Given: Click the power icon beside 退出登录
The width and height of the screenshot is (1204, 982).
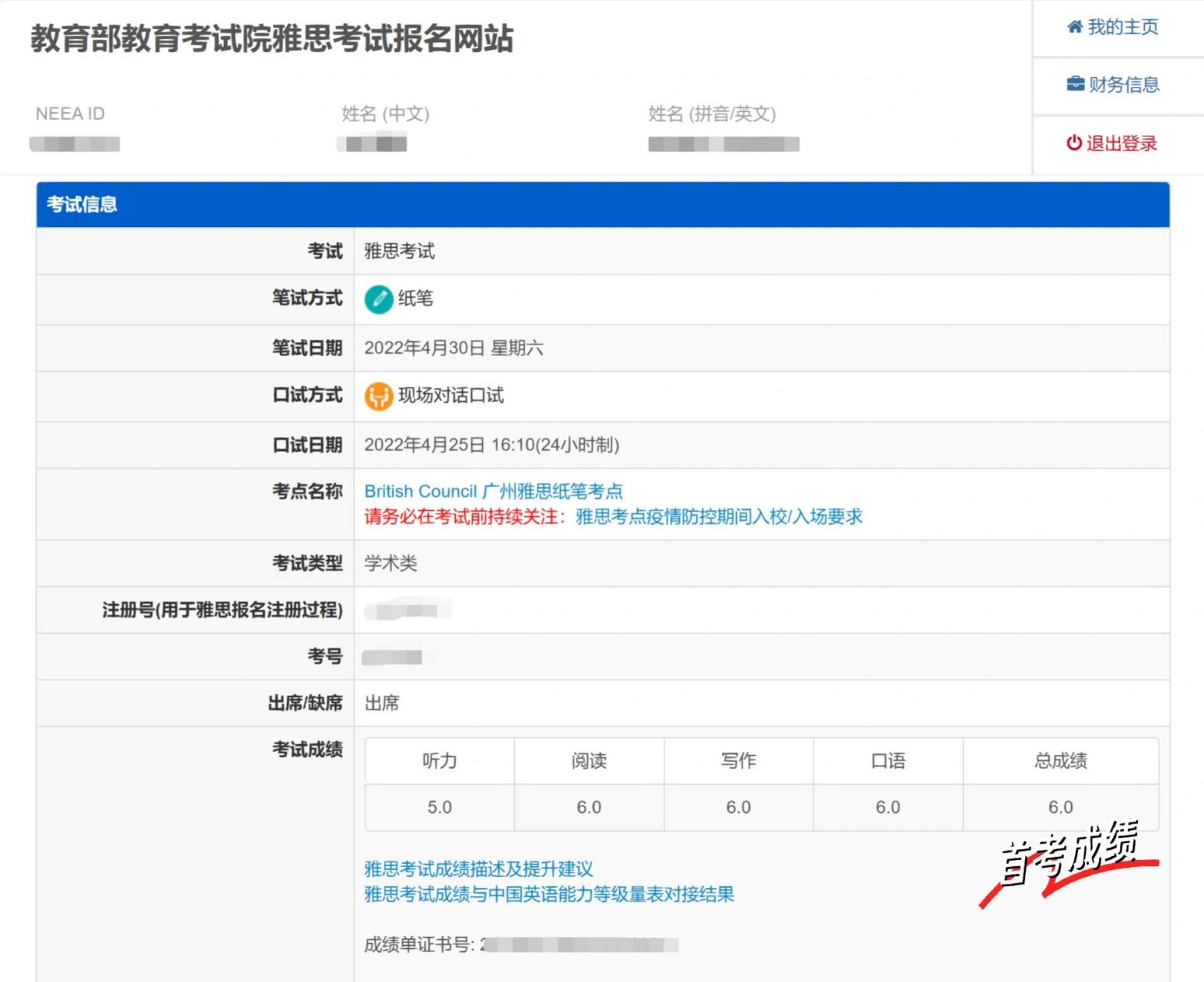Looking at the screenshot, I should coord(1074,143).
